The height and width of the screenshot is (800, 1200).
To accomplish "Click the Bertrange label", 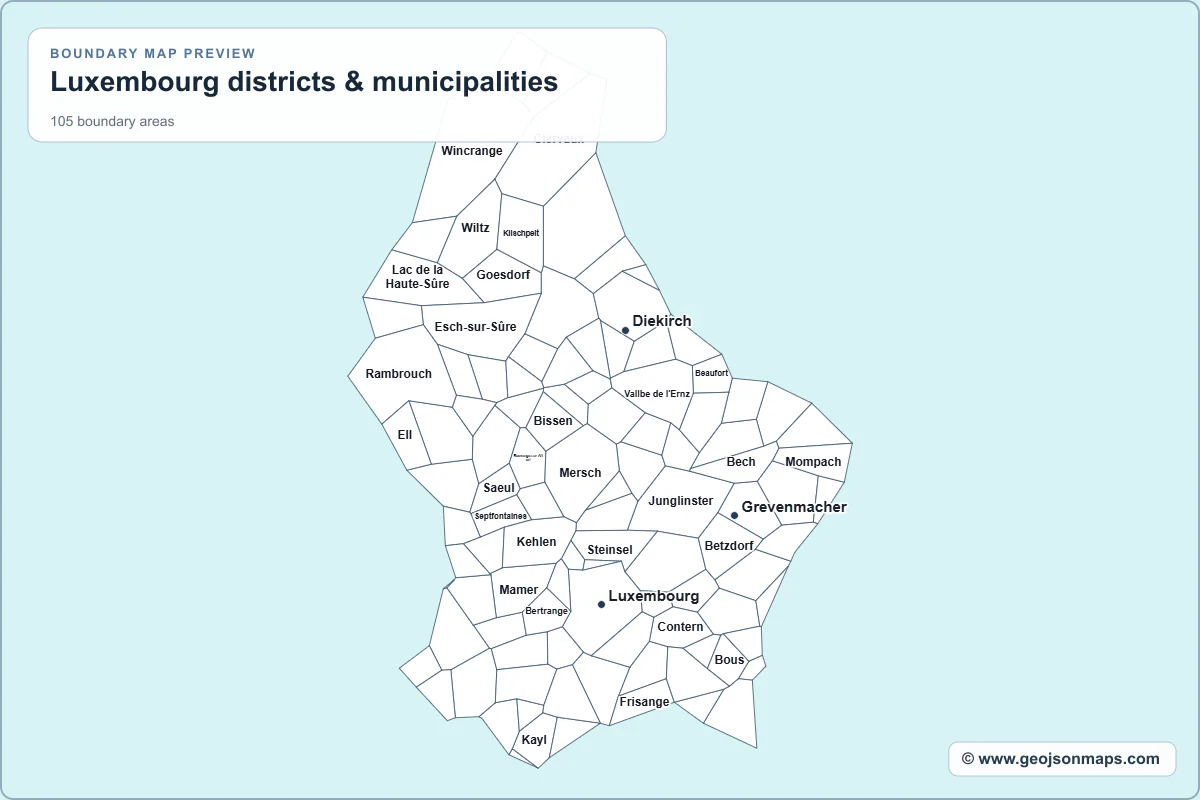I will 547,611.
